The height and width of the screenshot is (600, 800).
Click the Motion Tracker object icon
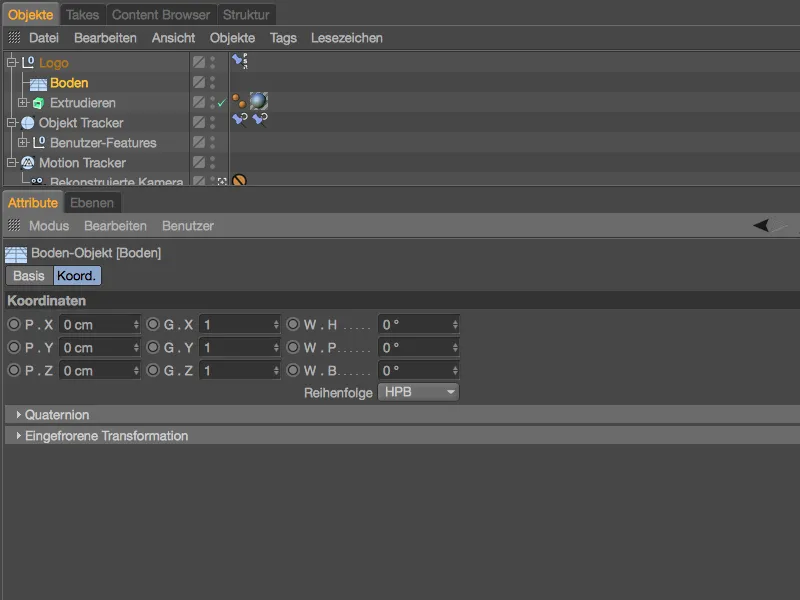pyautogui.click(x=28, y=163)
